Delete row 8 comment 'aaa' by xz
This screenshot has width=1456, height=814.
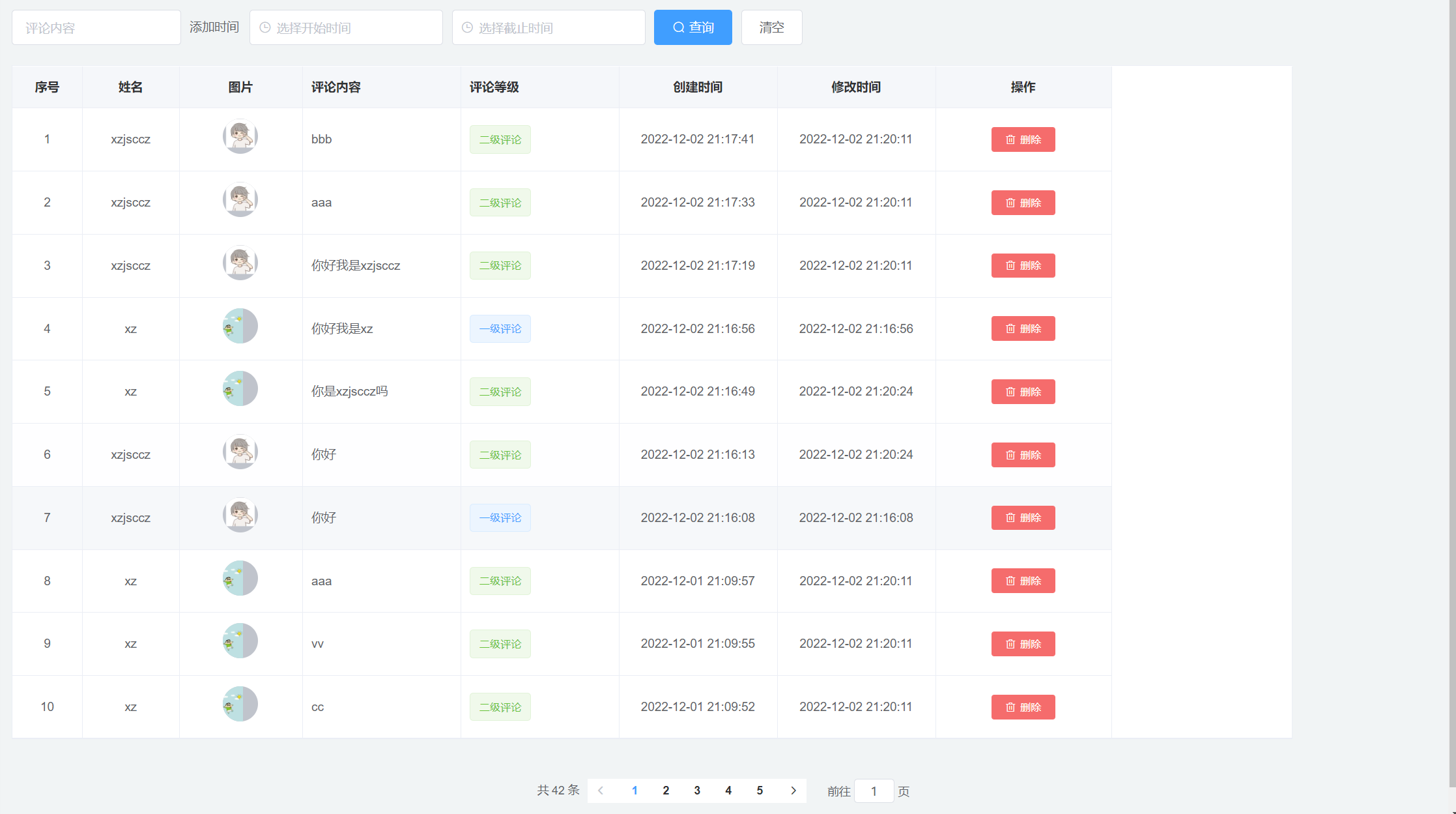1023,581
